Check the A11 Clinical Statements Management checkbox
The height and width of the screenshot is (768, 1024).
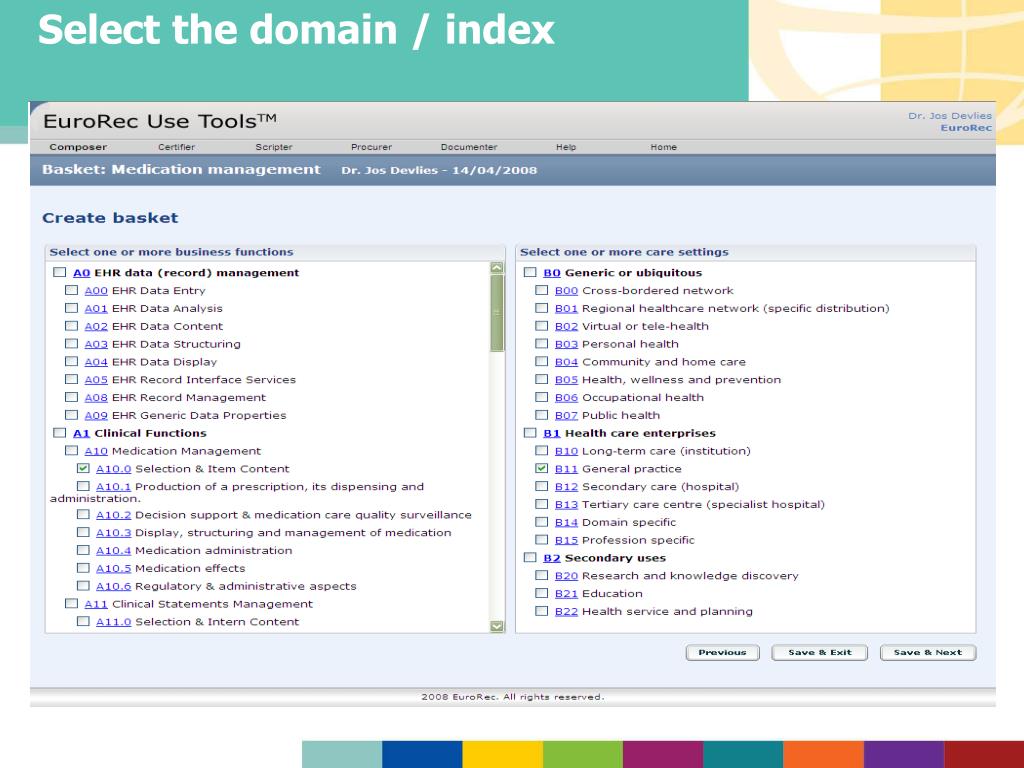[x=71, y=603]
